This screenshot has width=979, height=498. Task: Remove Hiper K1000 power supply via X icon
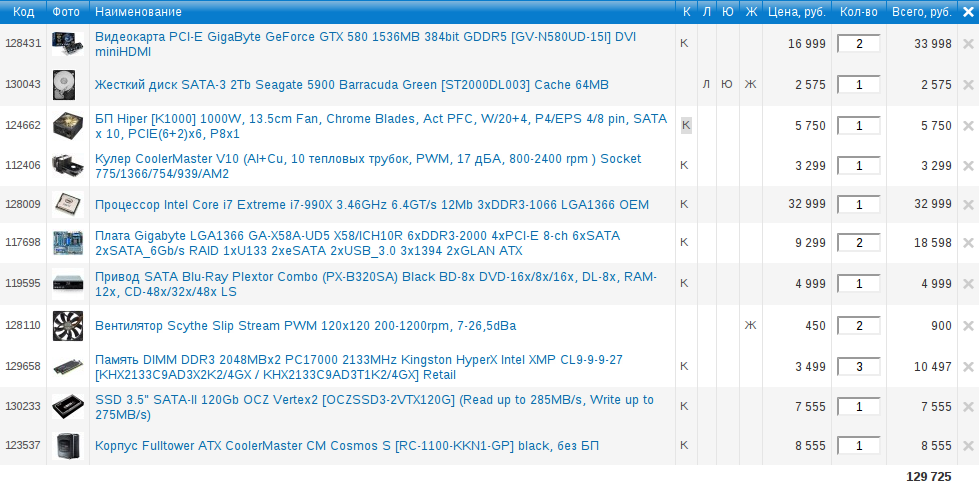pos(967,126)
